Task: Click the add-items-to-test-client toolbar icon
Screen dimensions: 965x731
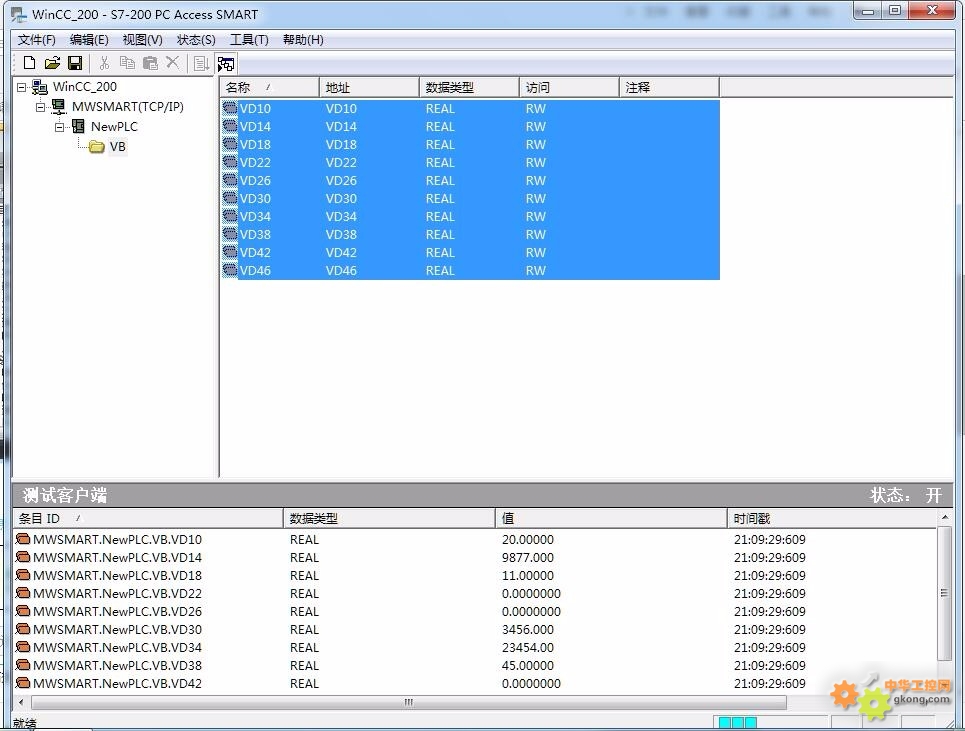Action: click(201, 63)
